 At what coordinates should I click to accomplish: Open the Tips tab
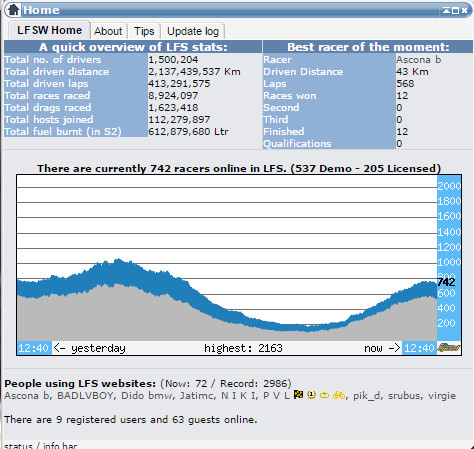pyautogui.click(x=144, y=31)
